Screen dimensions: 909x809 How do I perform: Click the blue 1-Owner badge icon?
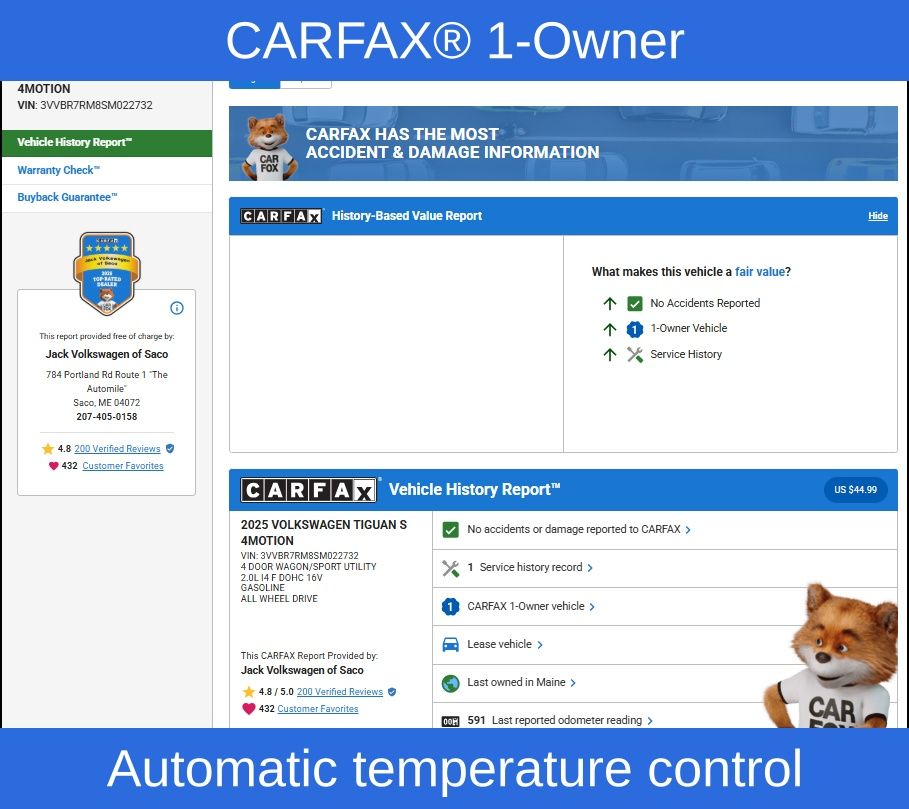[x=634, y=329]
